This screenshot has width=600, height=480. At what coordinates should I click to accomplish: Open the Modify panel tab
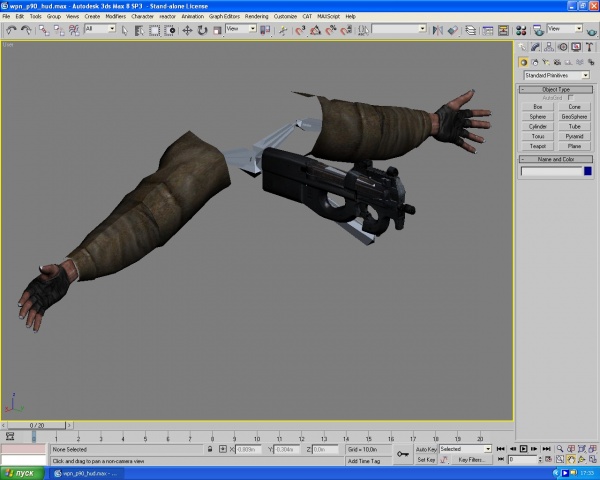[537, 47]
